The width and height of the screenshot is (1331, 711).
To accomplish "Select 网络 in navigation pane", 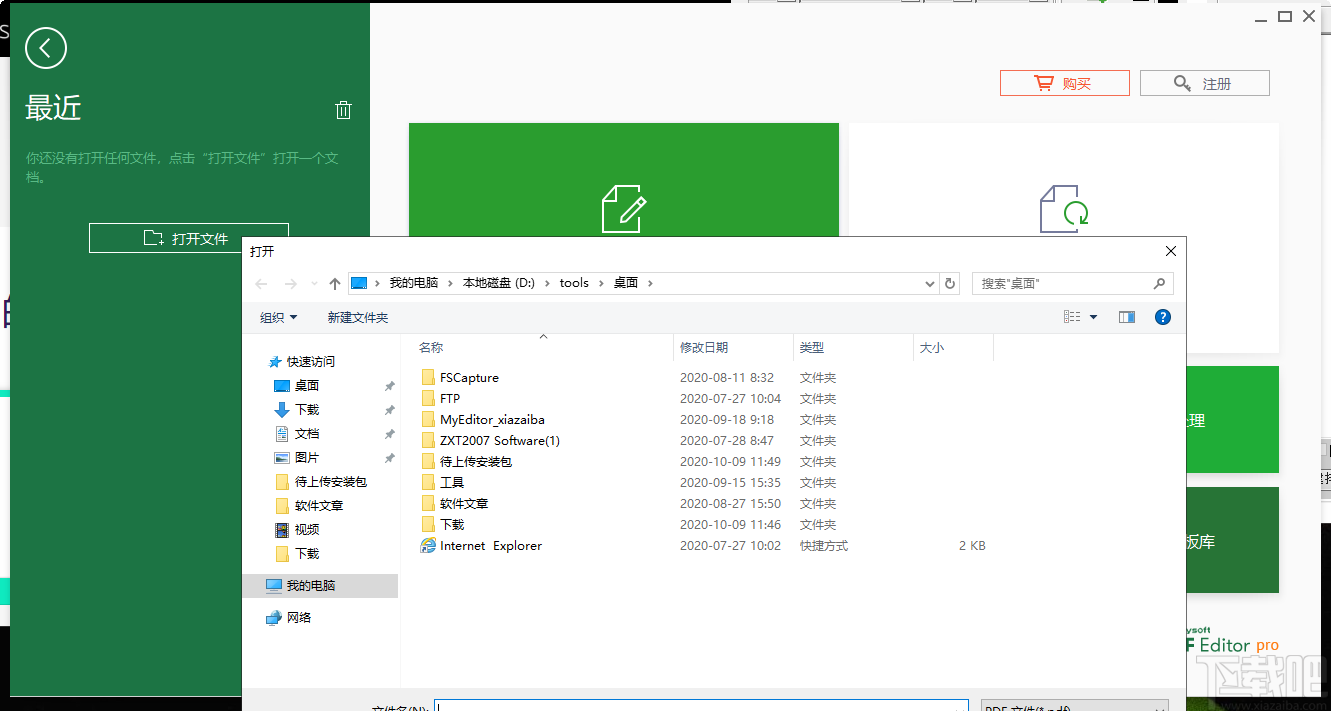I will (299, 618).
